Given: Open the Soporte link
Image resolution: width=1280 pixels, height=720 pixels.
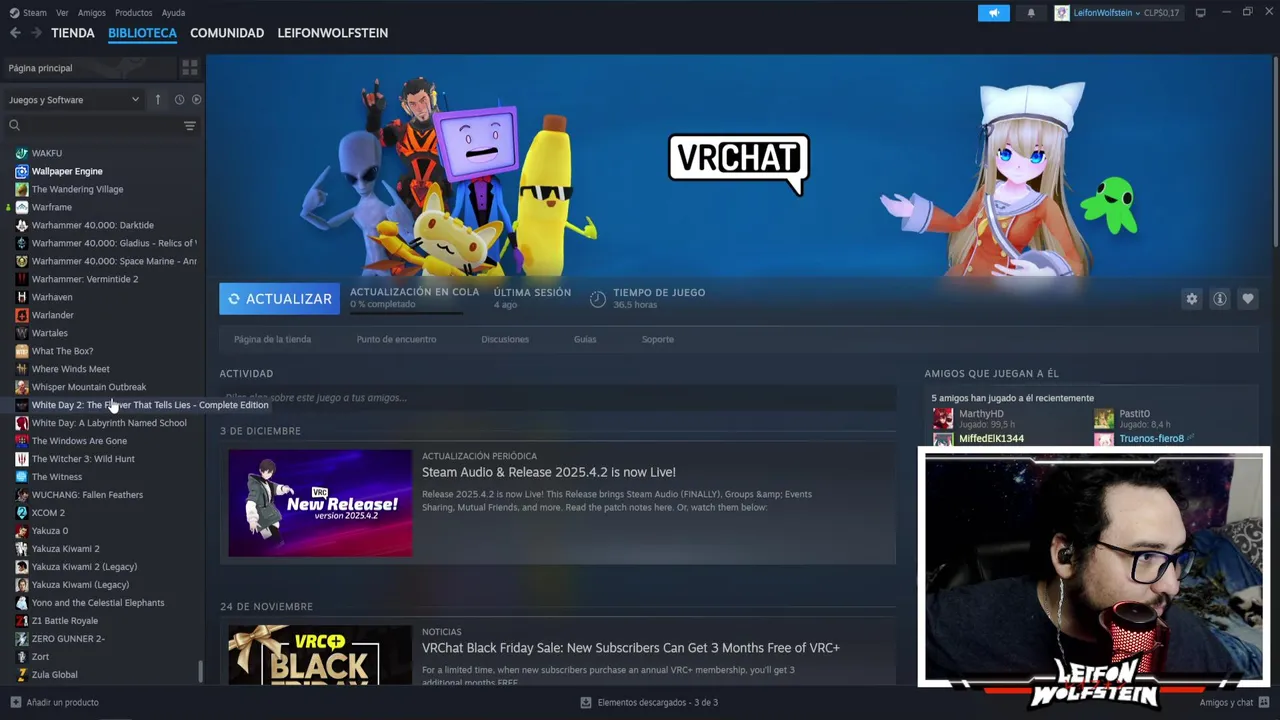Looking at the screenshot, I should coord(657,339).
